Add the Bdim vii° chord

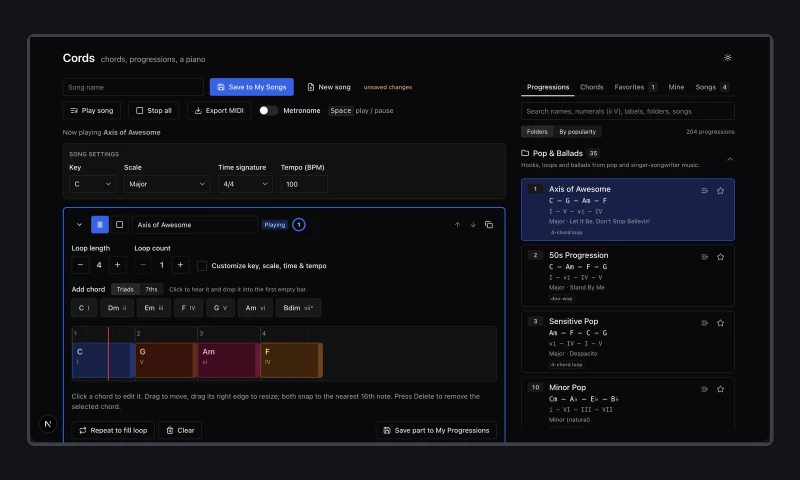coord(298,308)
